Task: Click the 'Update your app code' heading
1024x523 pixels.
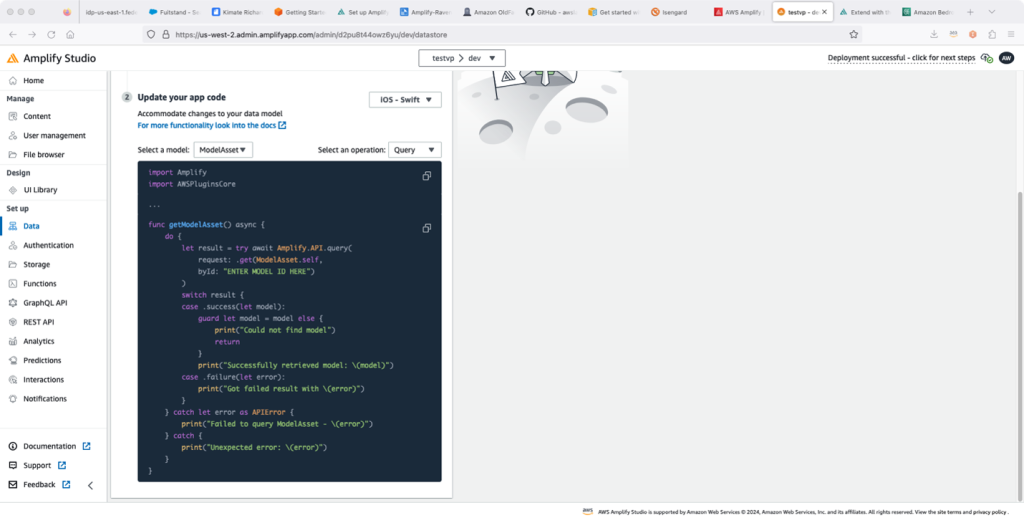Action: tap(182, 97)
